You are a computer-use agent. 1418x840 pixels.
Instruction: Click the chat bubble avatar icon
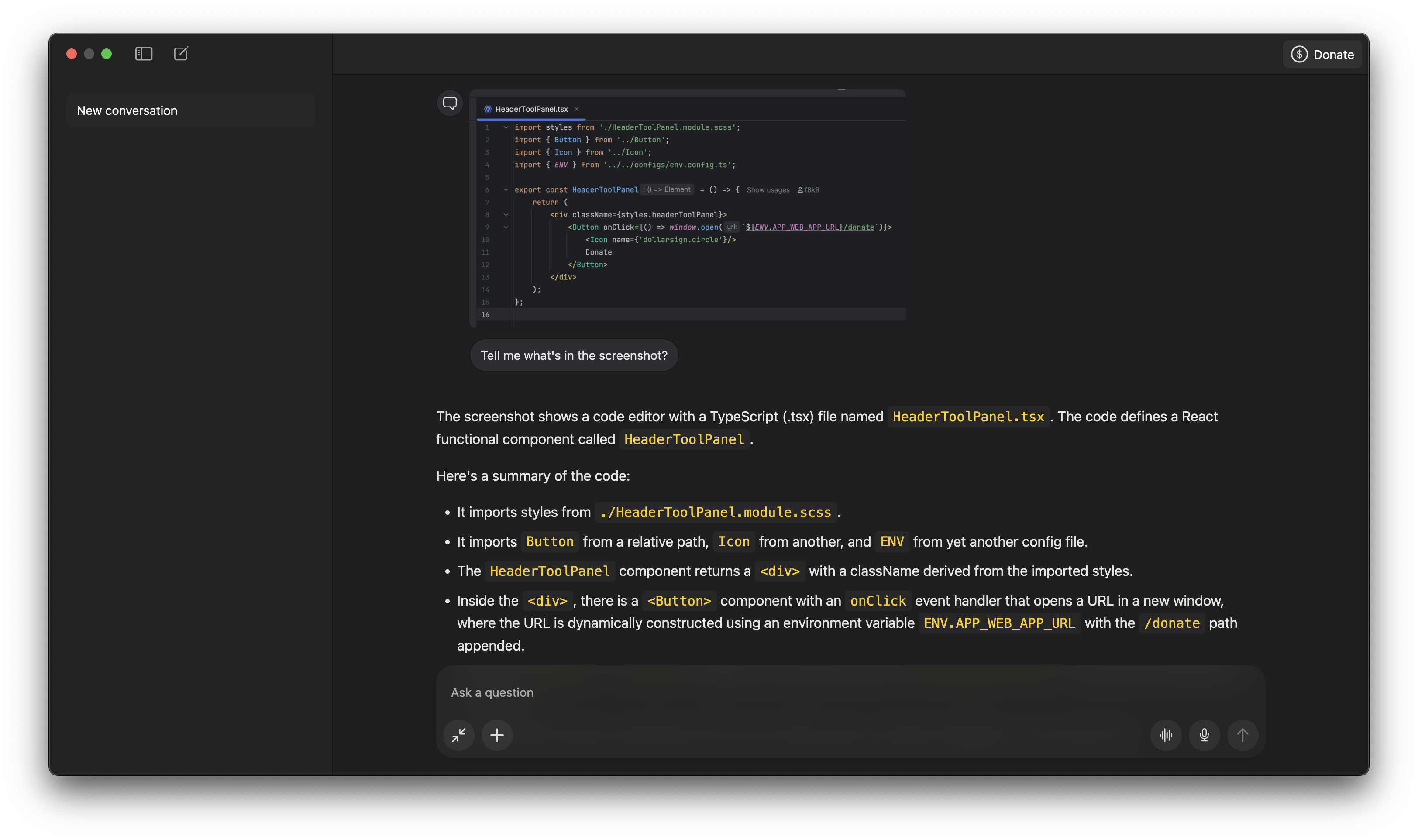coord(450,103)
